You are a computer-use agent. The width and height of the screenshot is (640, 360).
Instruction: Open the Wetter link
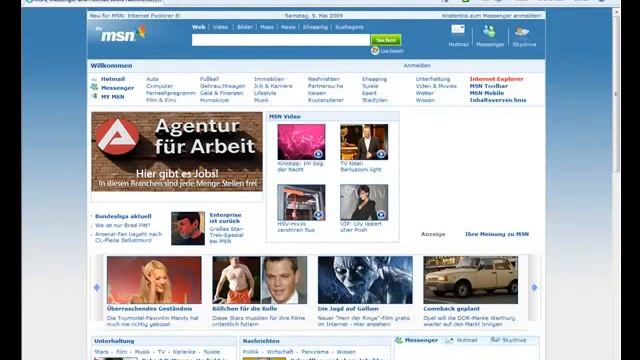(x=424, y=93)
